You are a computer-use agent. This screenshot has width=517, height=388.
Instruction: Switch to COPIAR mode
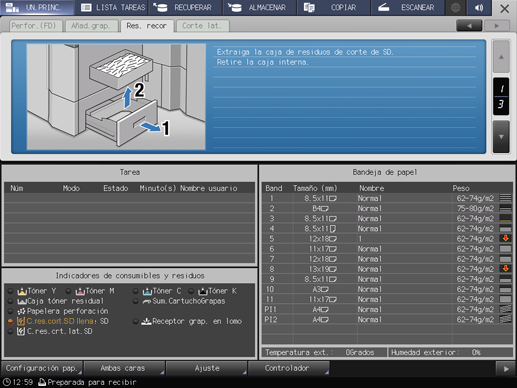click(333, 8)
